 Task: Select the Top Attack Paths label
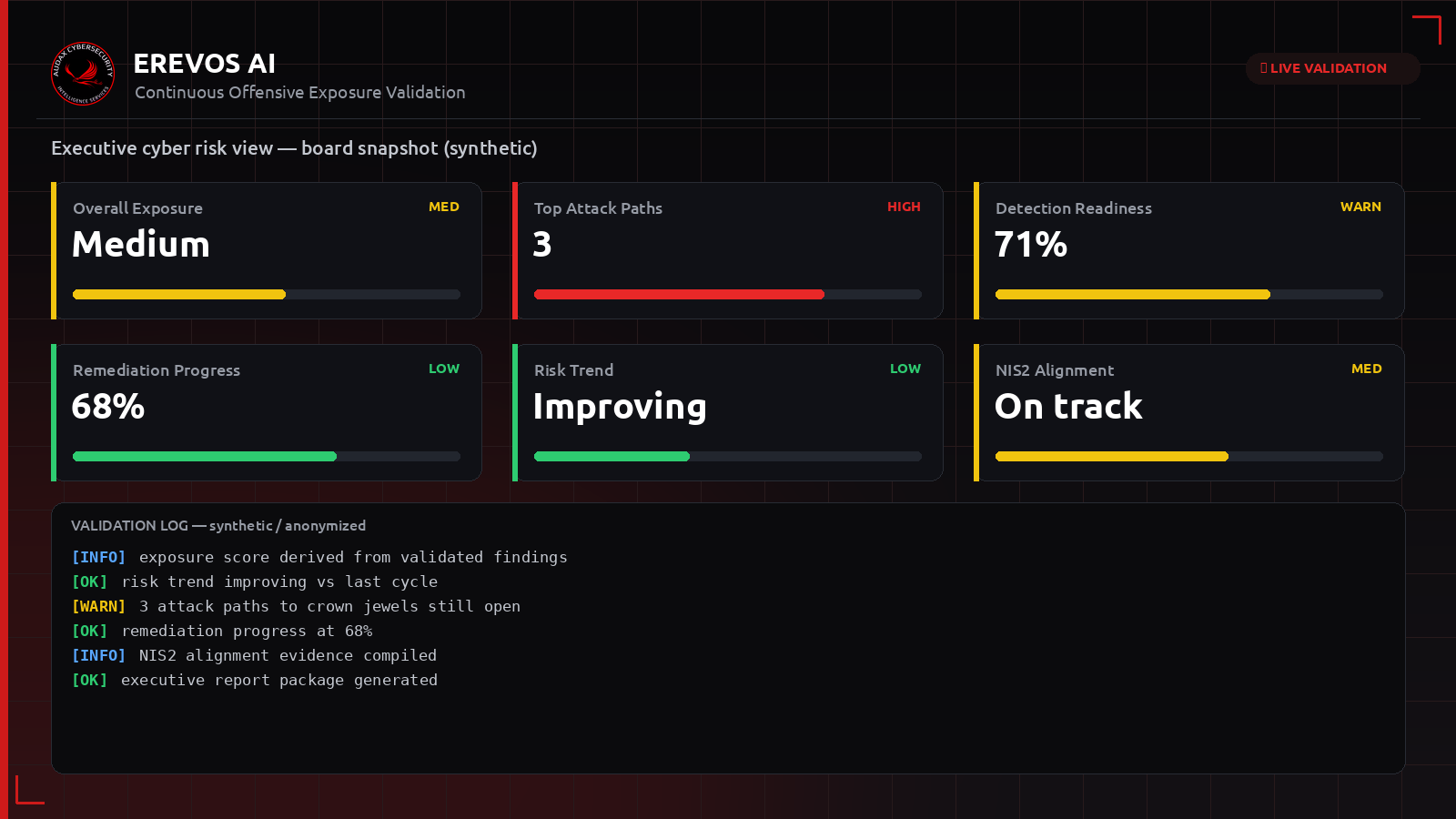598,208
